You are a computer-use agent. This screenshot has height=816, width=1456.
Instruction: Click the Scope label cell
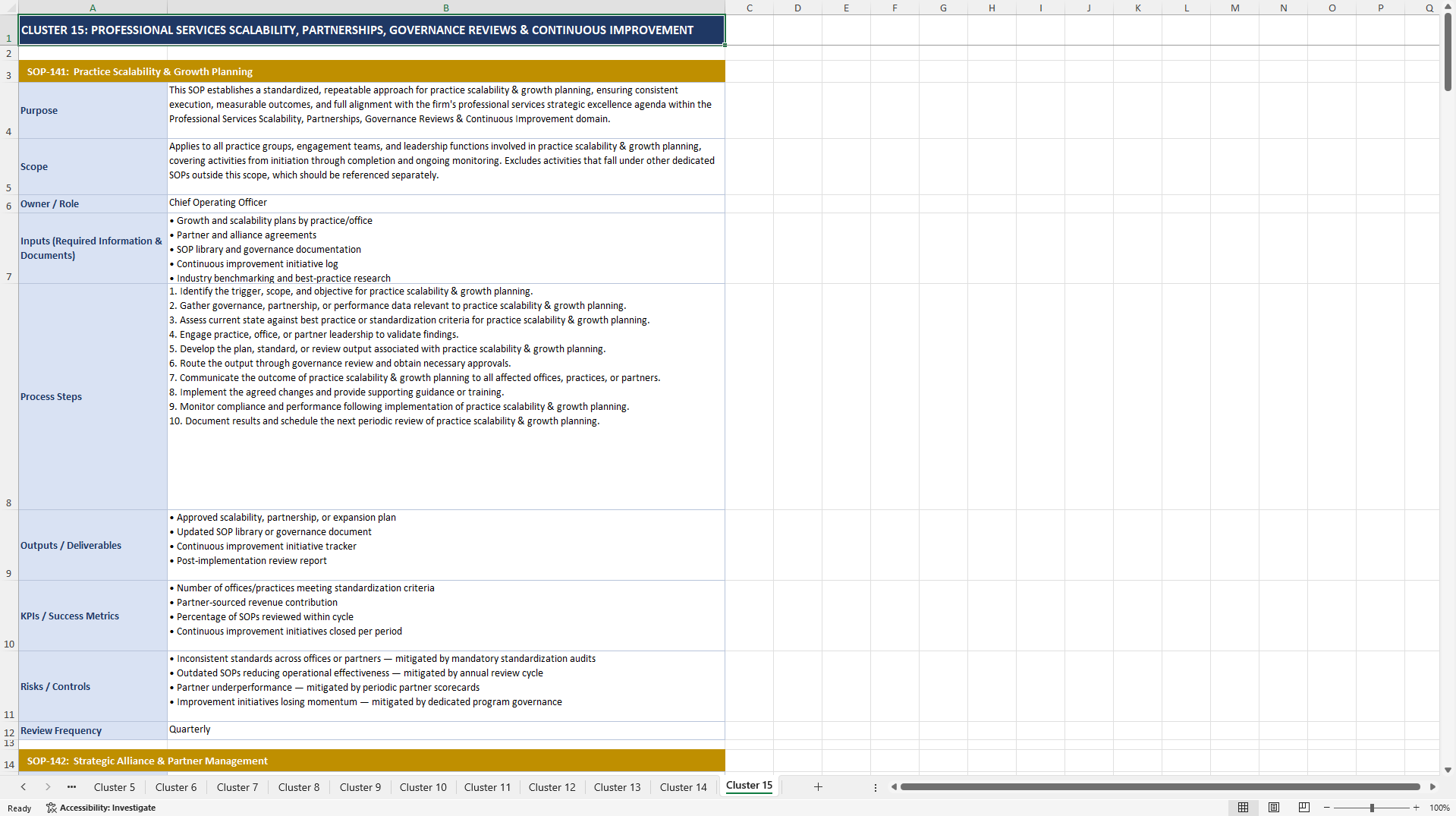coord(93,167)
